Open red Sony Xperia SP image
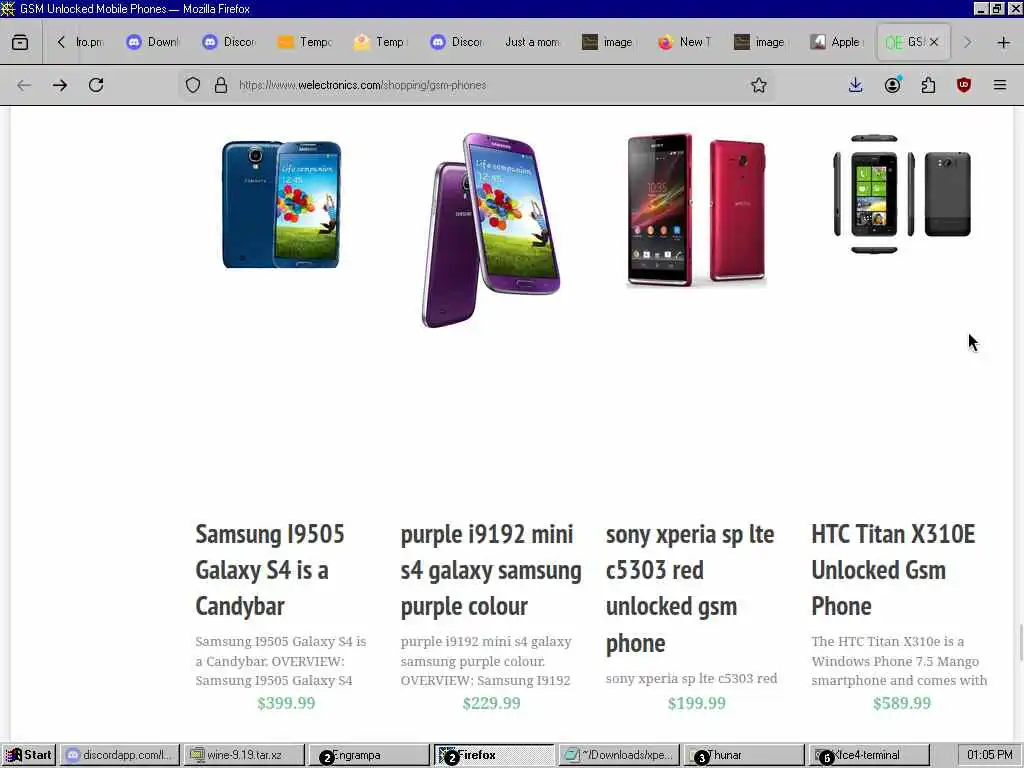Viewport: 1024px width, 768px height. pos(696,210)
